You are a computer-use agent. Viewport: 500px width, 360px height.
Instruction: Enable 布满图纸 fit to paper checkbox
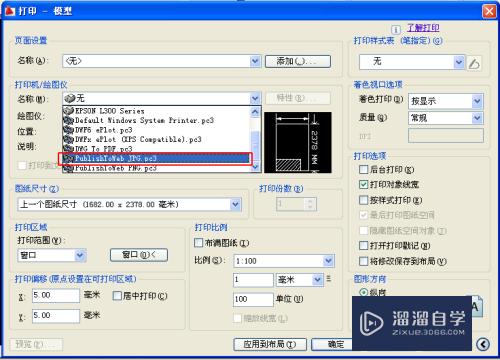[x=198, y=243]
